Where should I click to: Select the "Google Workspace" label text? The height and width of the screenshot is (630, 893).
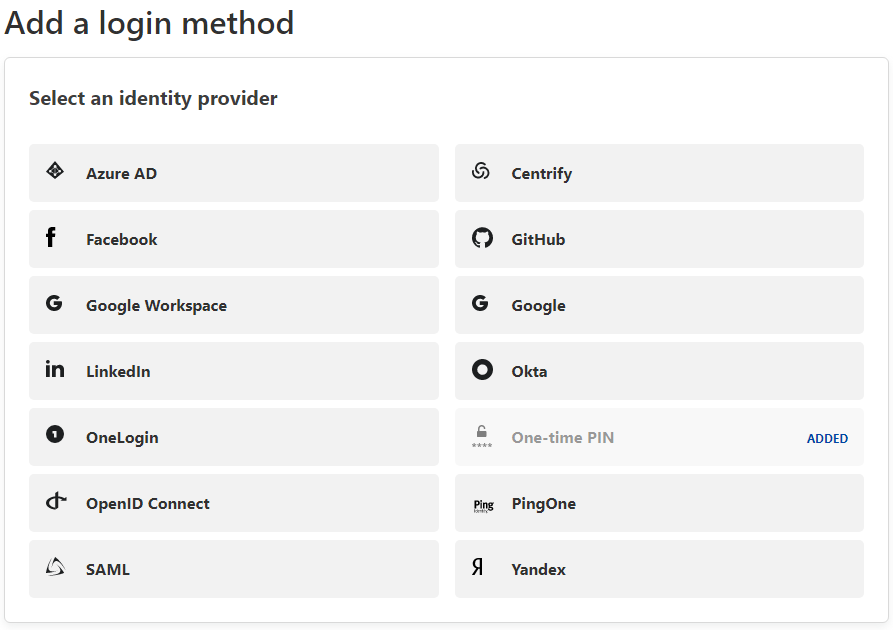click(157, 306)
